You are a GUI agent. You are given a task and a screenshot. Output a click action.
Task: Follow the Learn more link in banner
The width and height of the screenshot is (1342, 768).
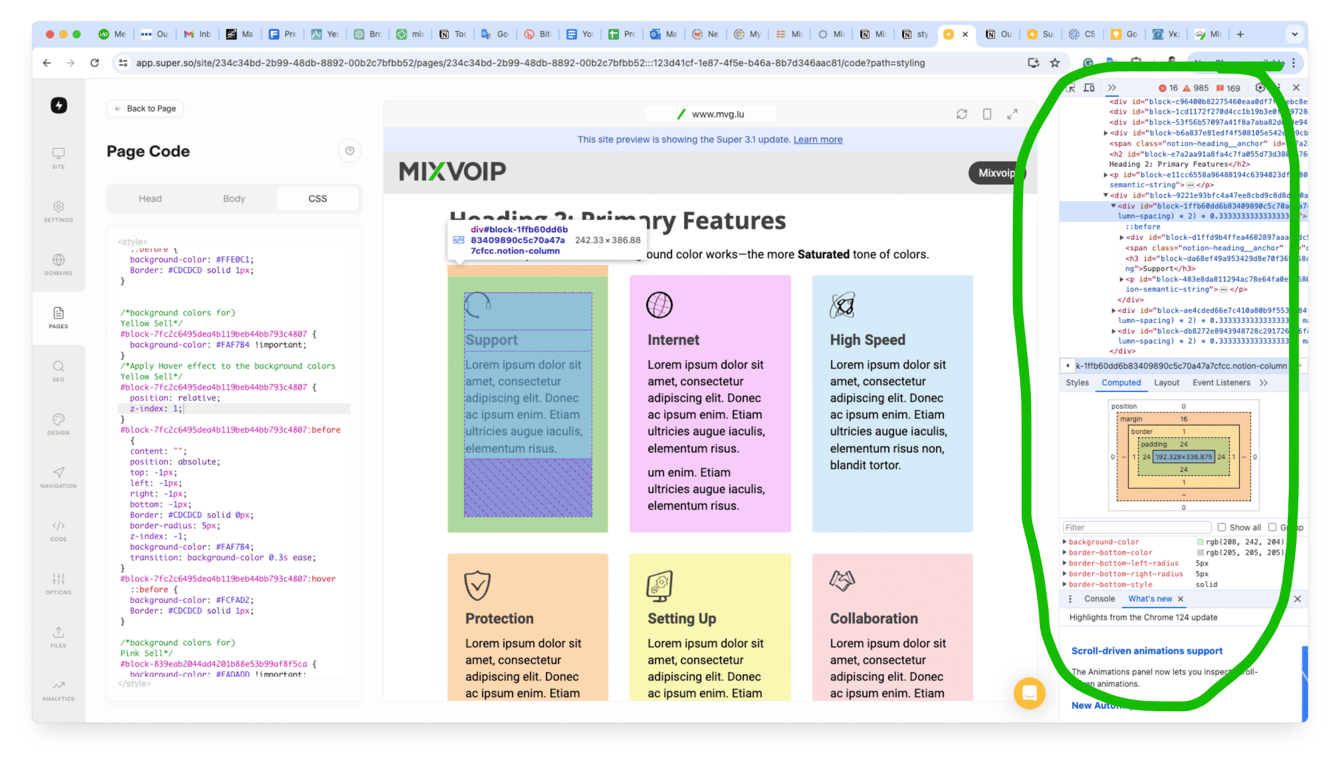coord(818,140)
